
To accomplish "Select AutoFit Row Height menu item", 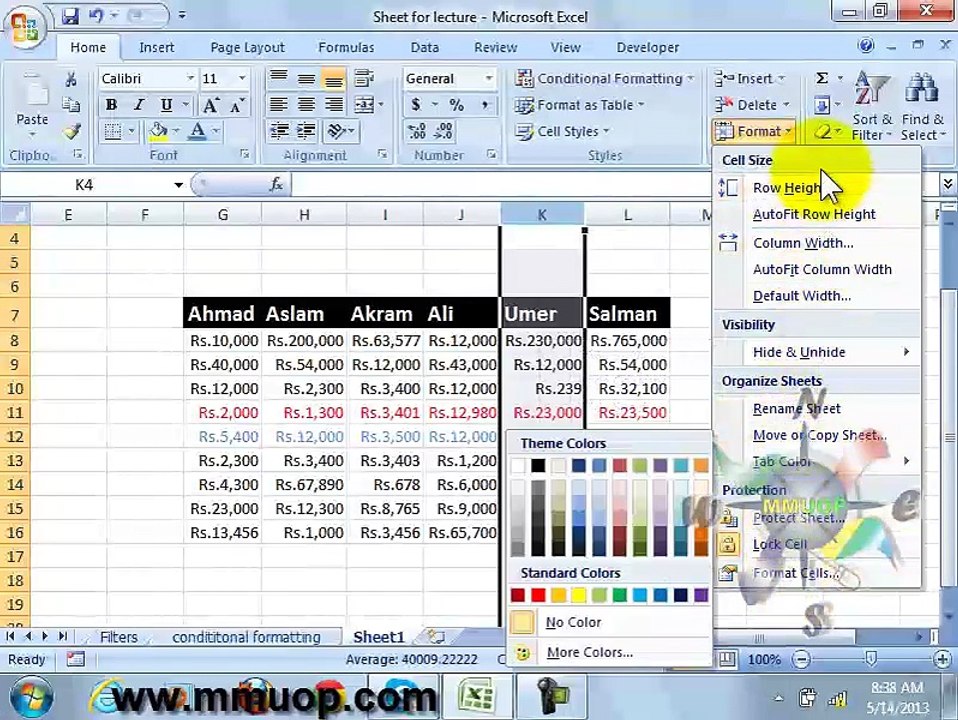I will [814, 215].
